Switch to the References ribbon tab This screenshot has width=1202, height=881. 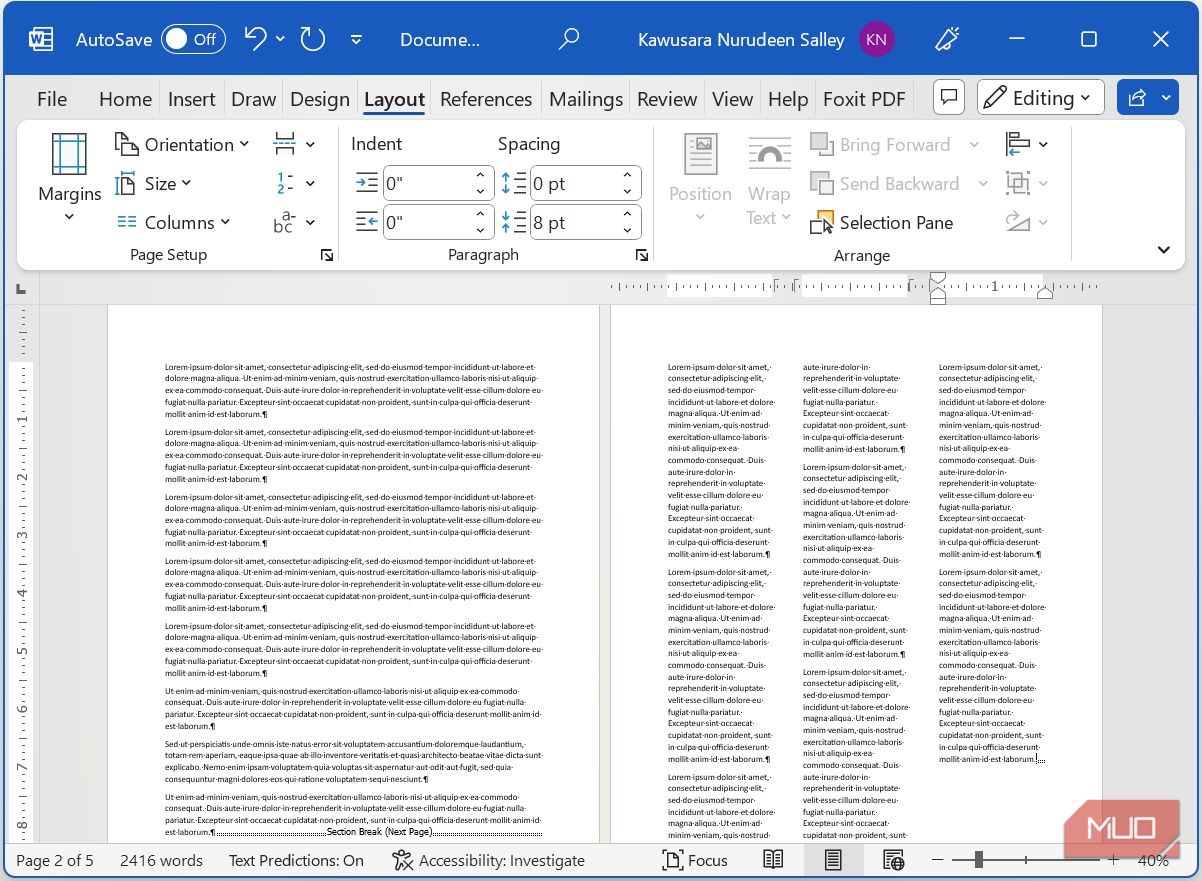coord(486,98)
